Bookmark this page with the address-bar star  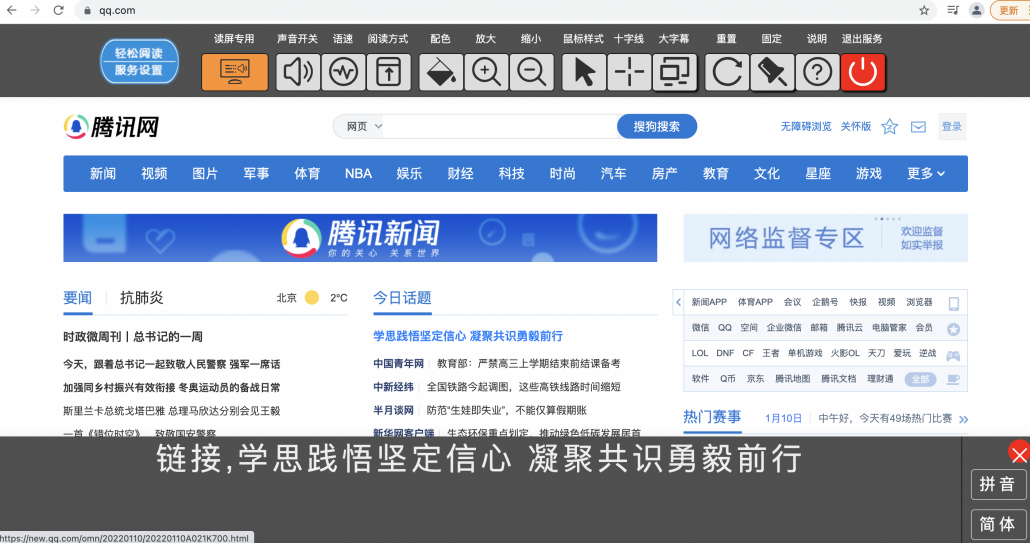pyautogui.click(x=924, y=11)
